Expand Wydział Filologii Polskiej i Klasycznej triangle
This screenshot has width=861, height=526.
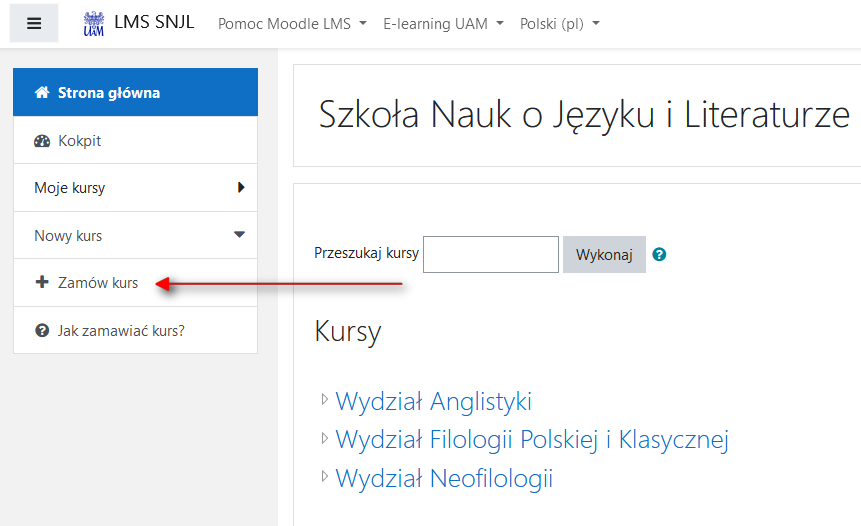(325, 438)
